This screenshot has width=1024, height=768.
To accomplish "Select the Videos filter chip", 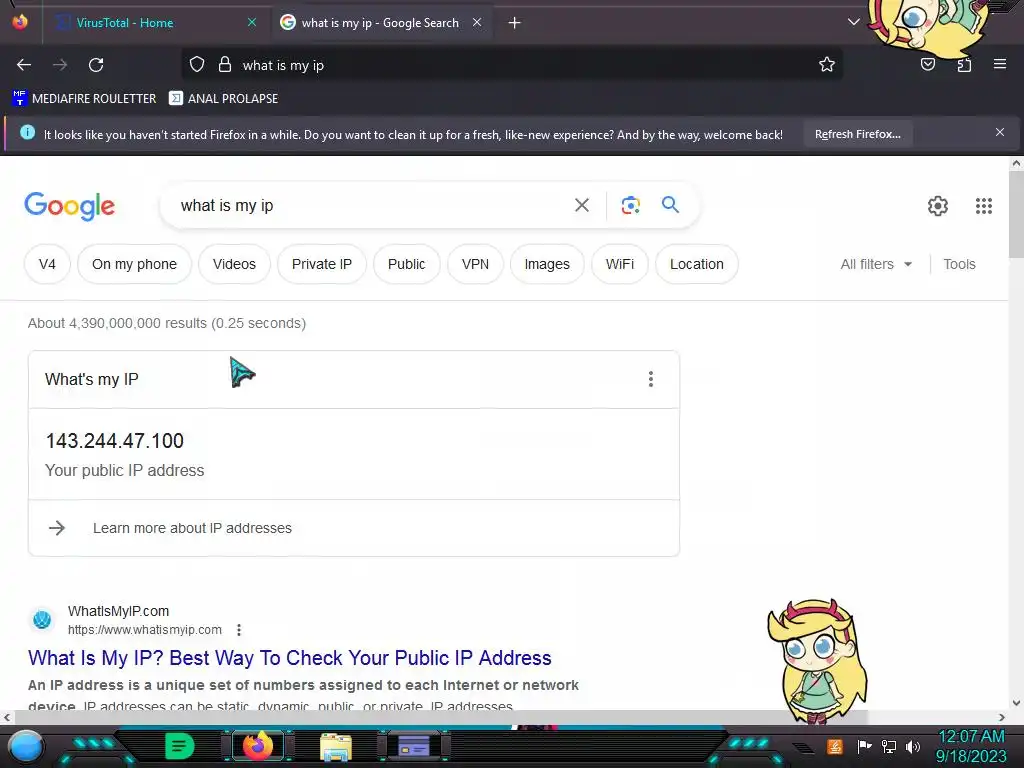I will 234,264.
